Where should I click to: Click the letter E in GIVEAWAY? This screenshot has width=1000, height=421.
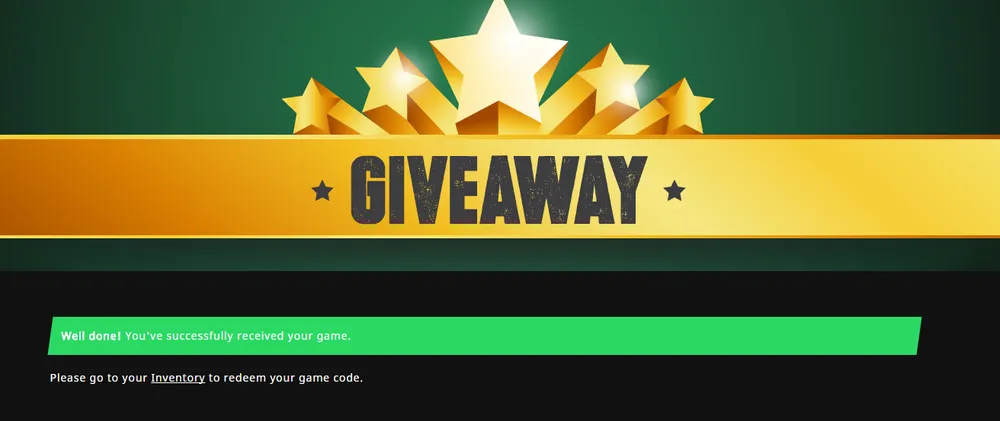(464, 189)
